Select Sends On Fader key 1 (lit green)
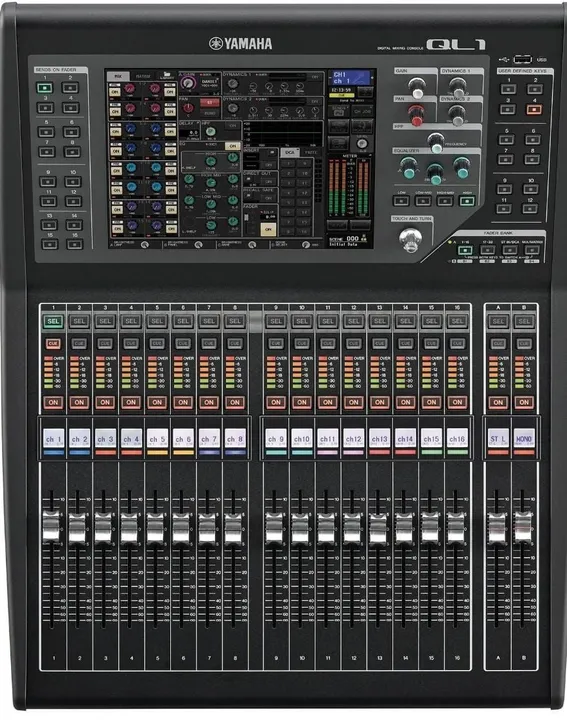Image resolution: width=567 pixels, height=720 pixels. pyautogui.click(x=45, y=88)
